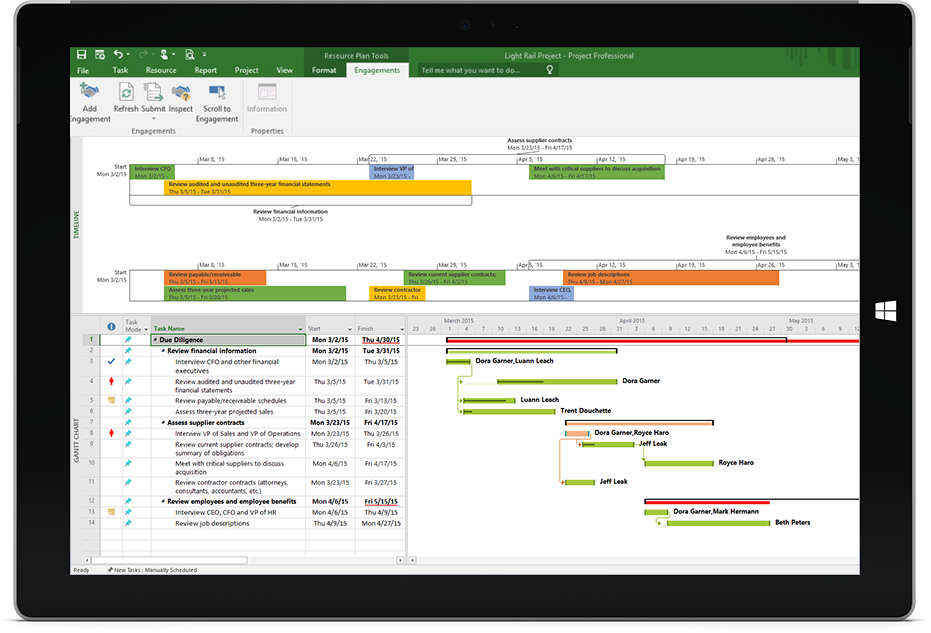Click the pin task mode icon for Due Diligence
Screen dimensions: 931x633
128,340
